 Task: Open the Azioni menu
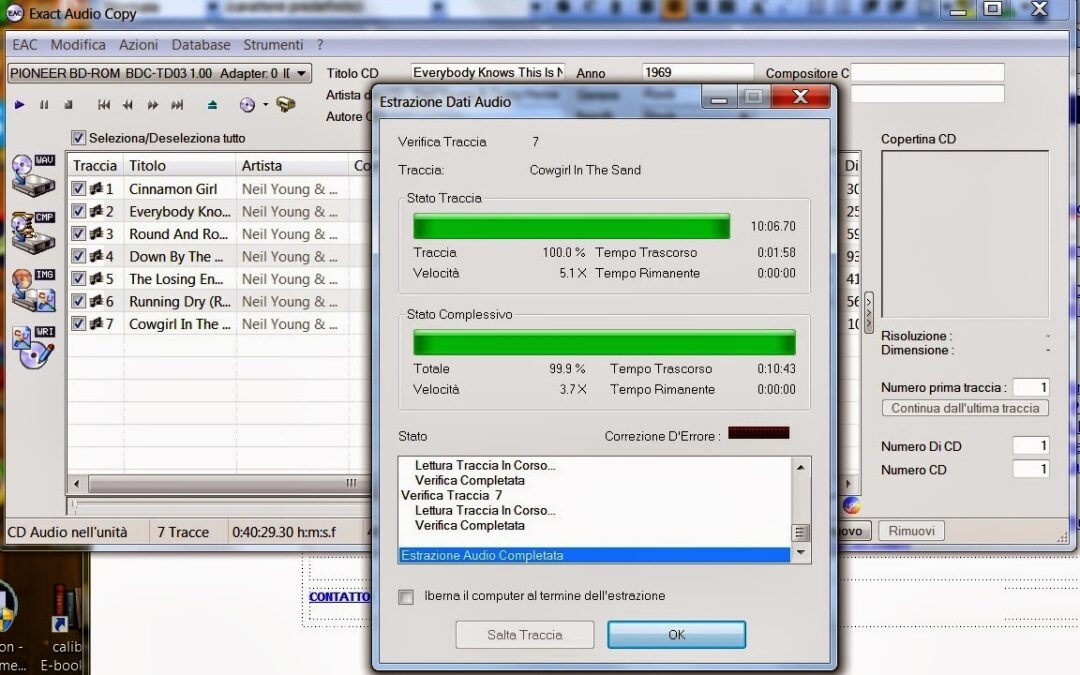(x=139, y=44)
